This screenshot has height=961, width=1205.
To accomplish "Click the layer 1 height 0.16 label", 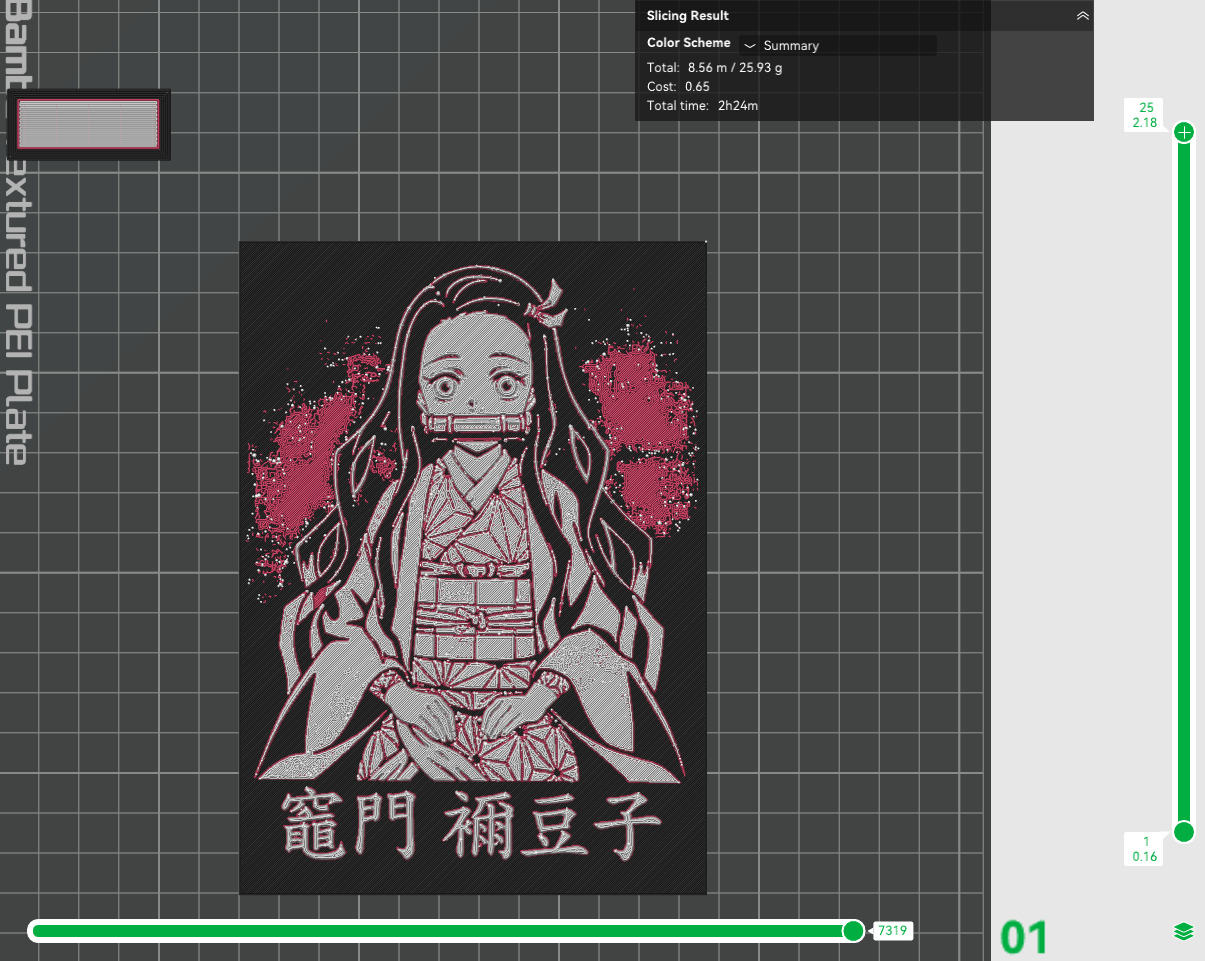I will (1144, 848).
